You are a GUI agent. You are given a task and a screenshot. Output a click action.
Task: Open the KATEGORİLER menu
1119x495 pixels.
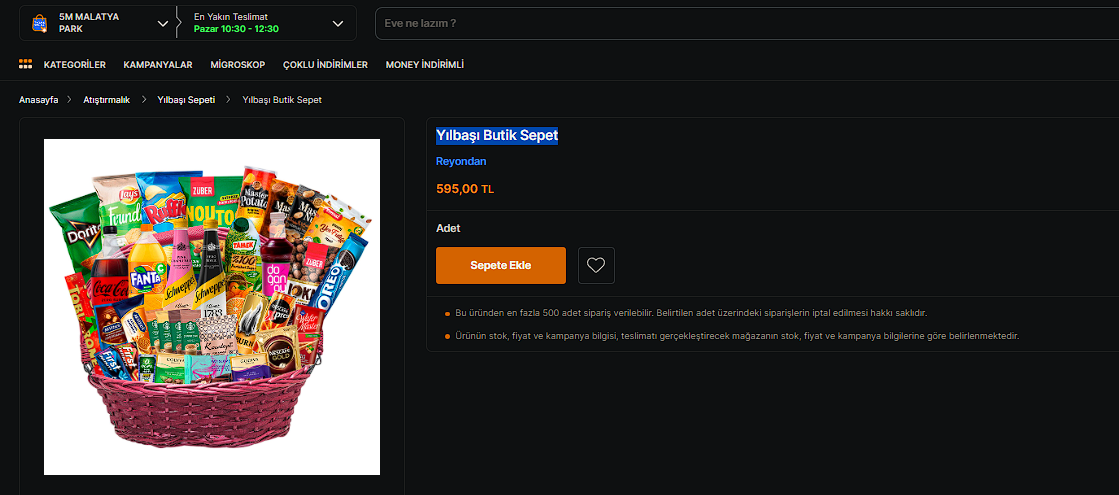74,65
